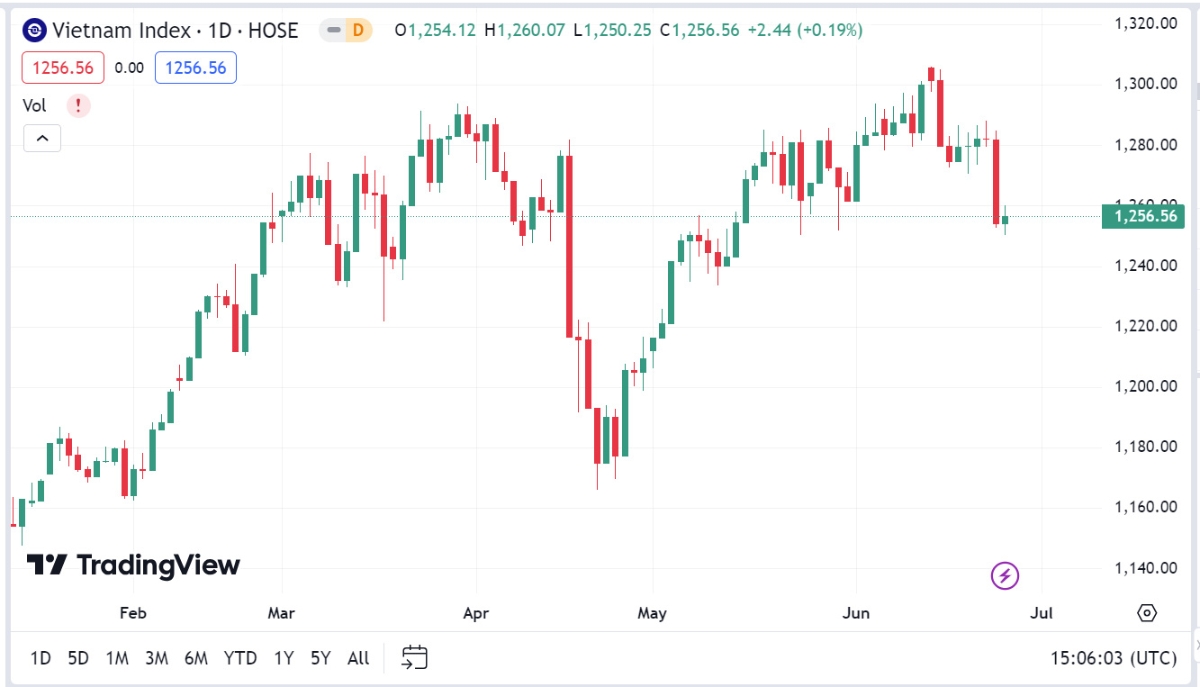Switch to 3M time range
Image resolution: width=1200 pixels, height=687 pixels.
coord(156,658)
